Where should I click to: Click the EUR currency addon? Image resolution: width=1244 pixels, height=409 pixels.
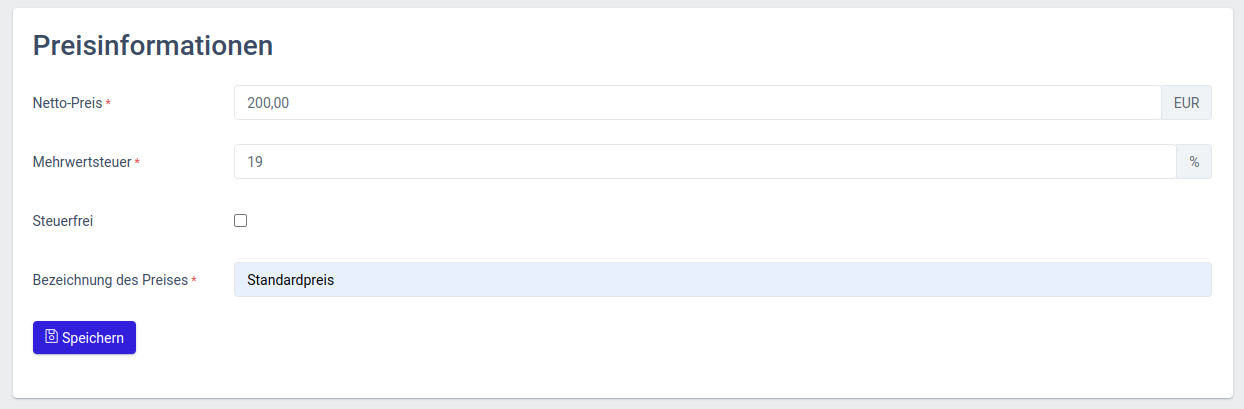tap(1186, 102)
